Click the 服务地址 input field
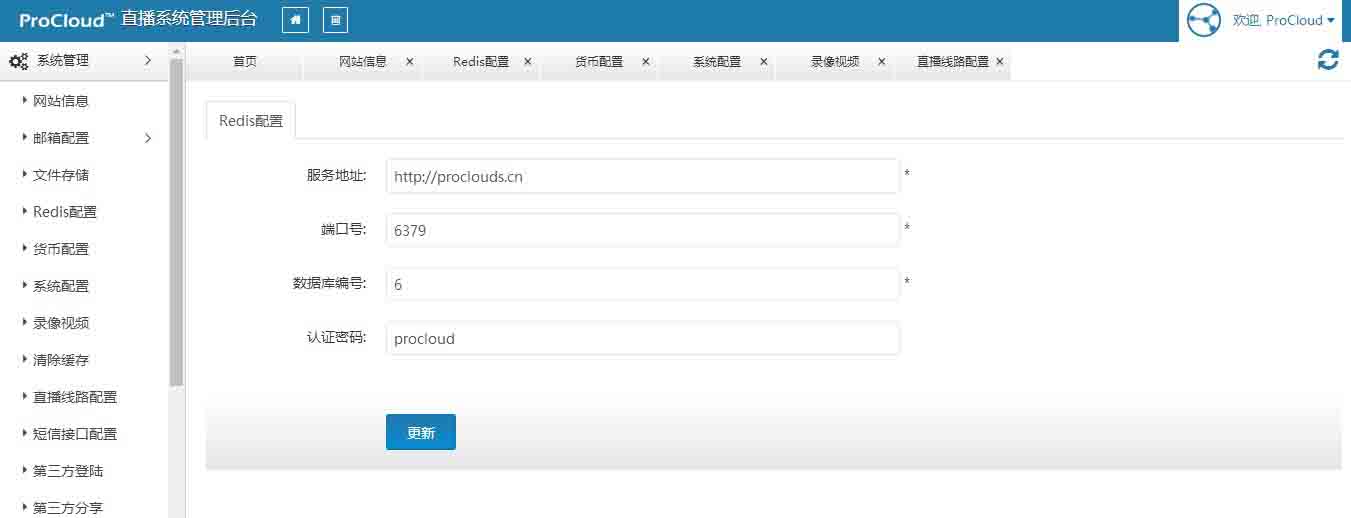 coord(642,176)
